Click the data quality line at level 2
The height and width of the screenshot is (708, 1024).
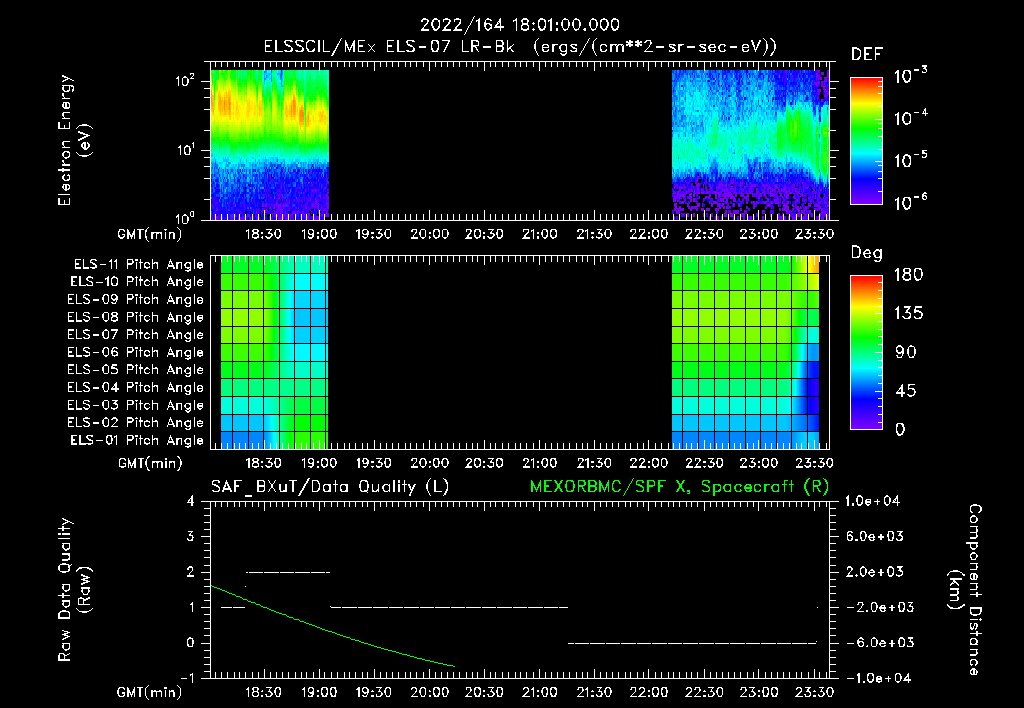pyautogui.click(x=288, y=572)
